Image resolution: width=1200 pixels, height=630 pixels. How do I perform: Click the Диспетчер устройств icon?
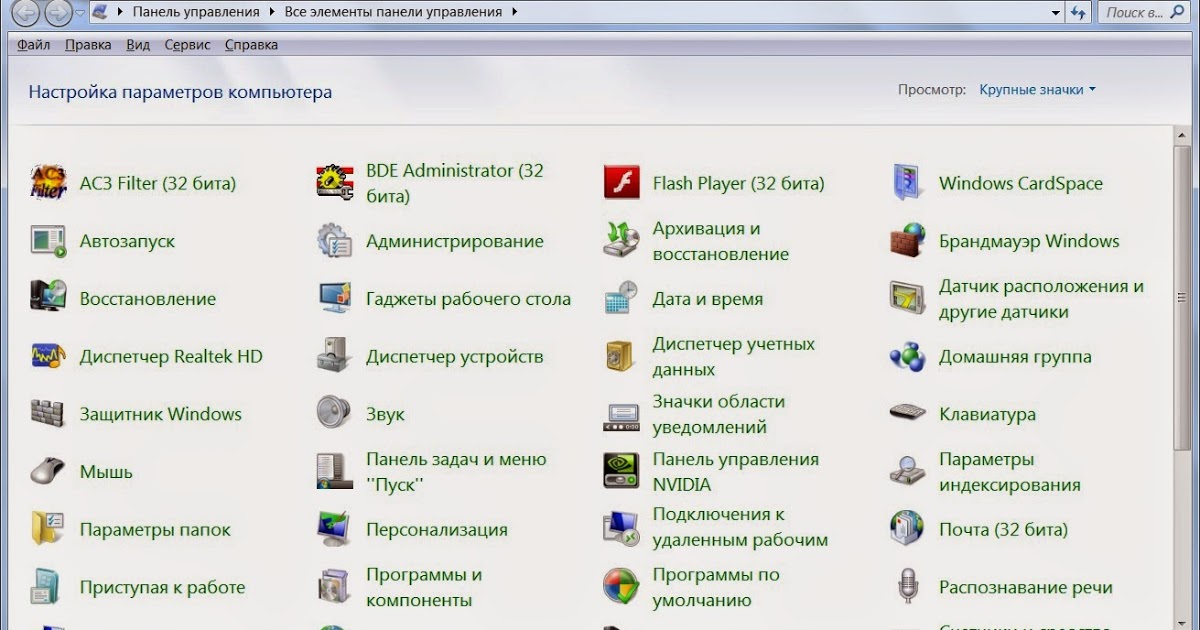[335, 356]
